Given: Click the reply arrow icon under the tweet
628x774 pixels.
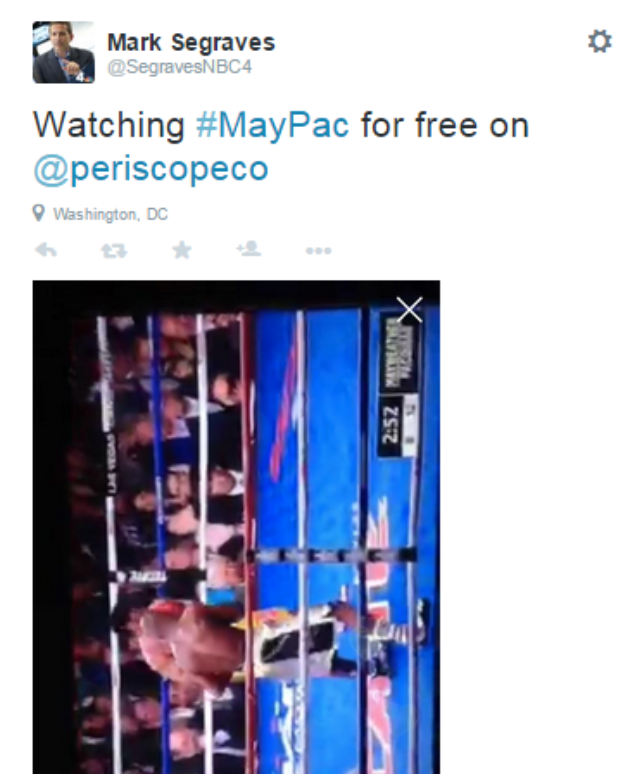Looking at the screenshot, I should coord(46,250).
